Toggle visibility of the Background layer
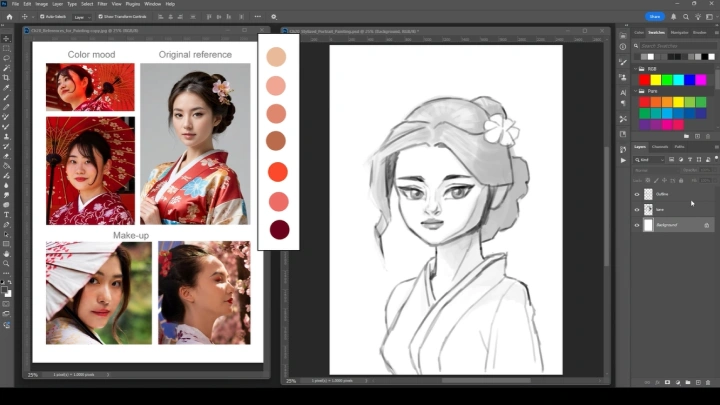Viewport: 720px width, 405px height. click(x=637, y=225)
